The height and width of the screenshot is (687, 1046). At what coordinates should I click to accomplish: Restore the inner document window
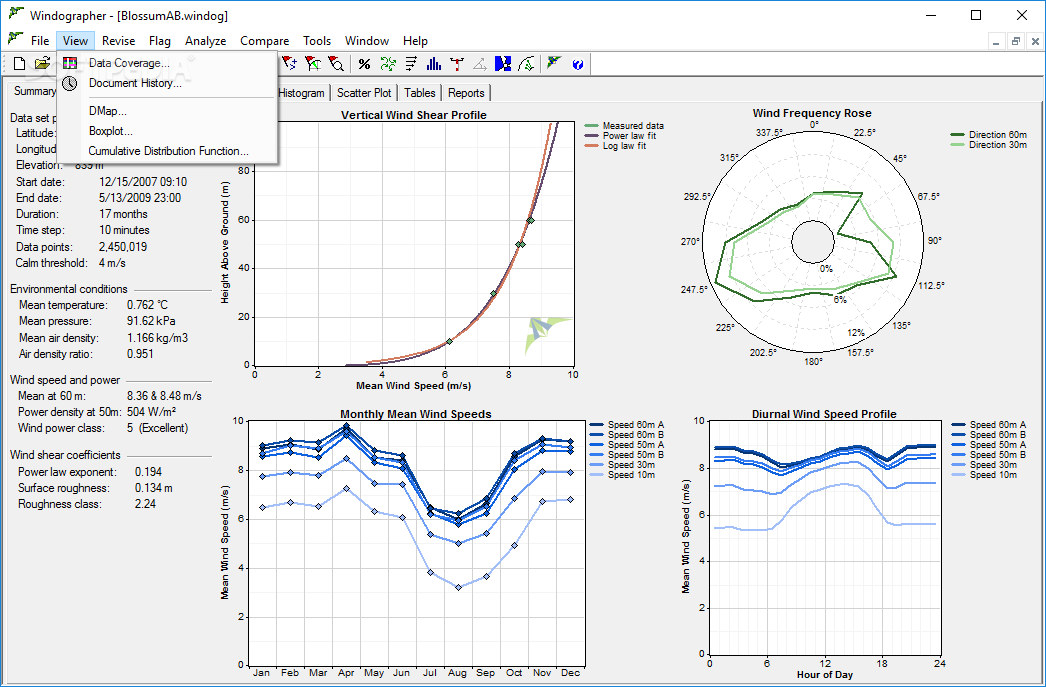point(1015,41)
